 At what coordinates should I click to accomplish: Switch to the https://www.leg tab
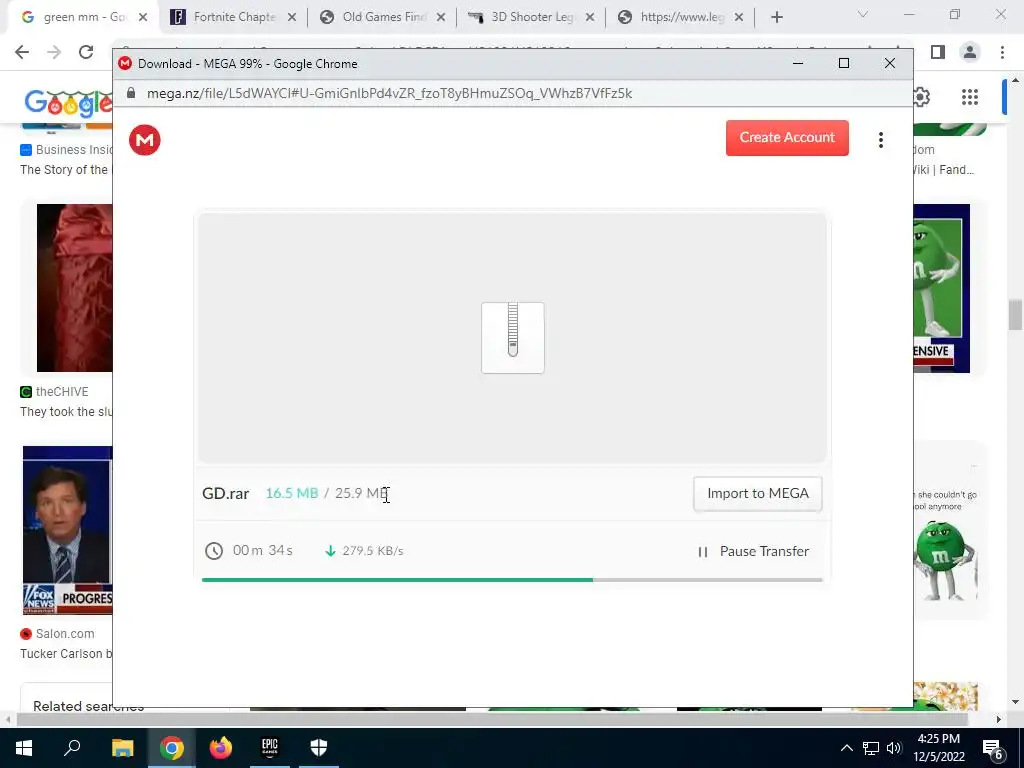[682, 17]
